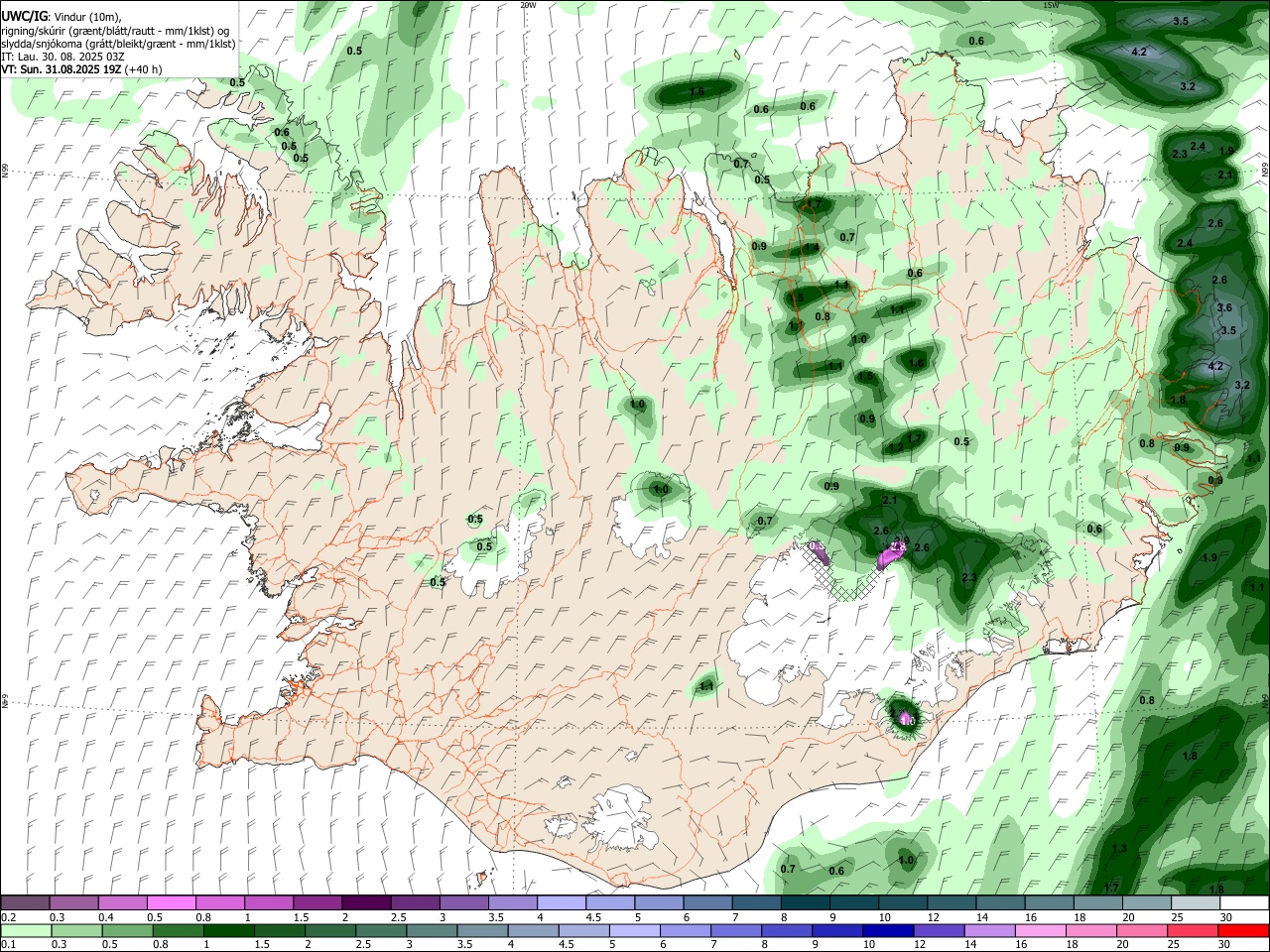Click the '20W' longitude label at top

(528, 5)
